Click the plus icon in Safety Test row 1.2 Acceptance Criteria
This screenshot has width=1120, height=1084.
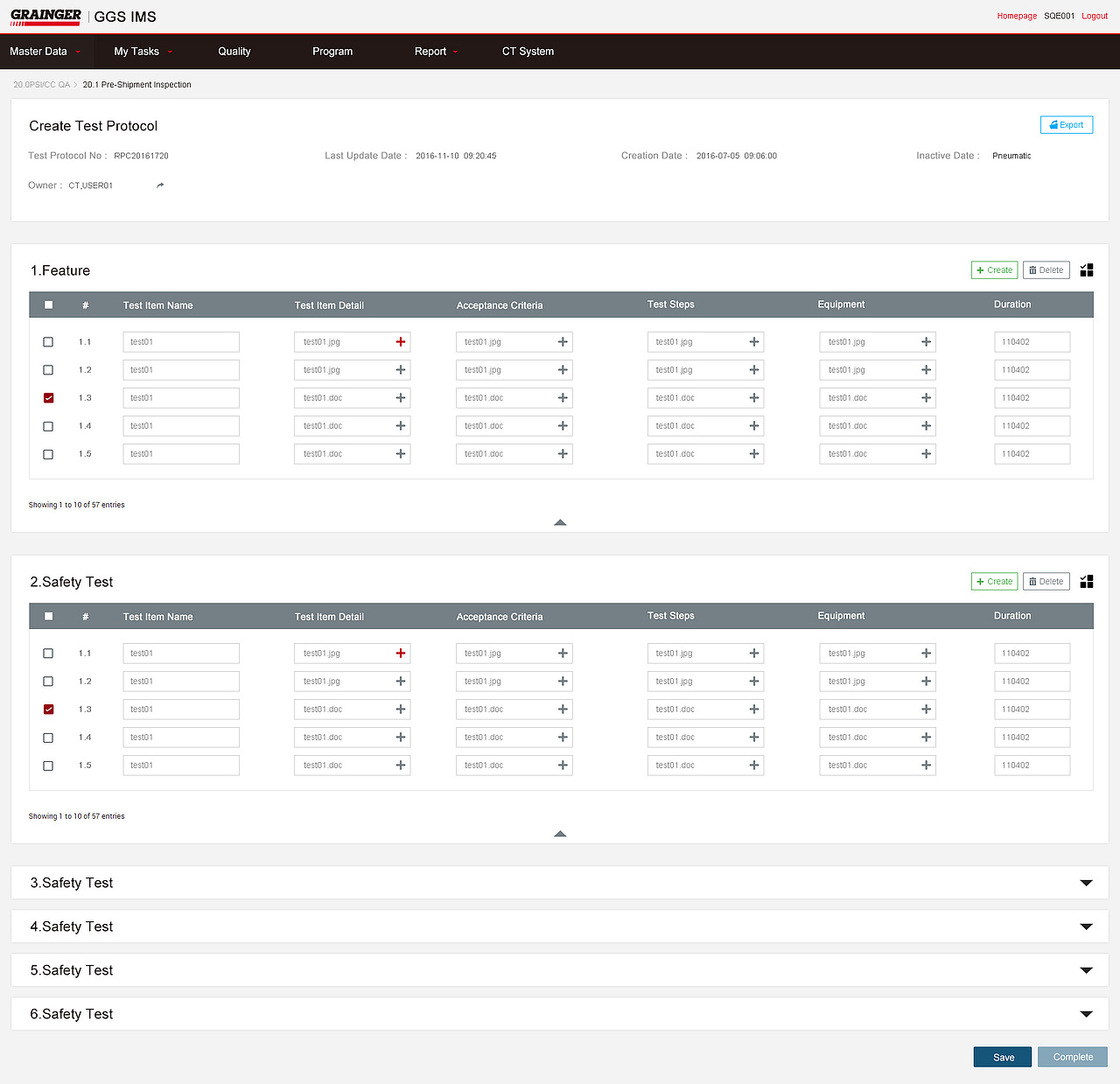tap(563, 682)
